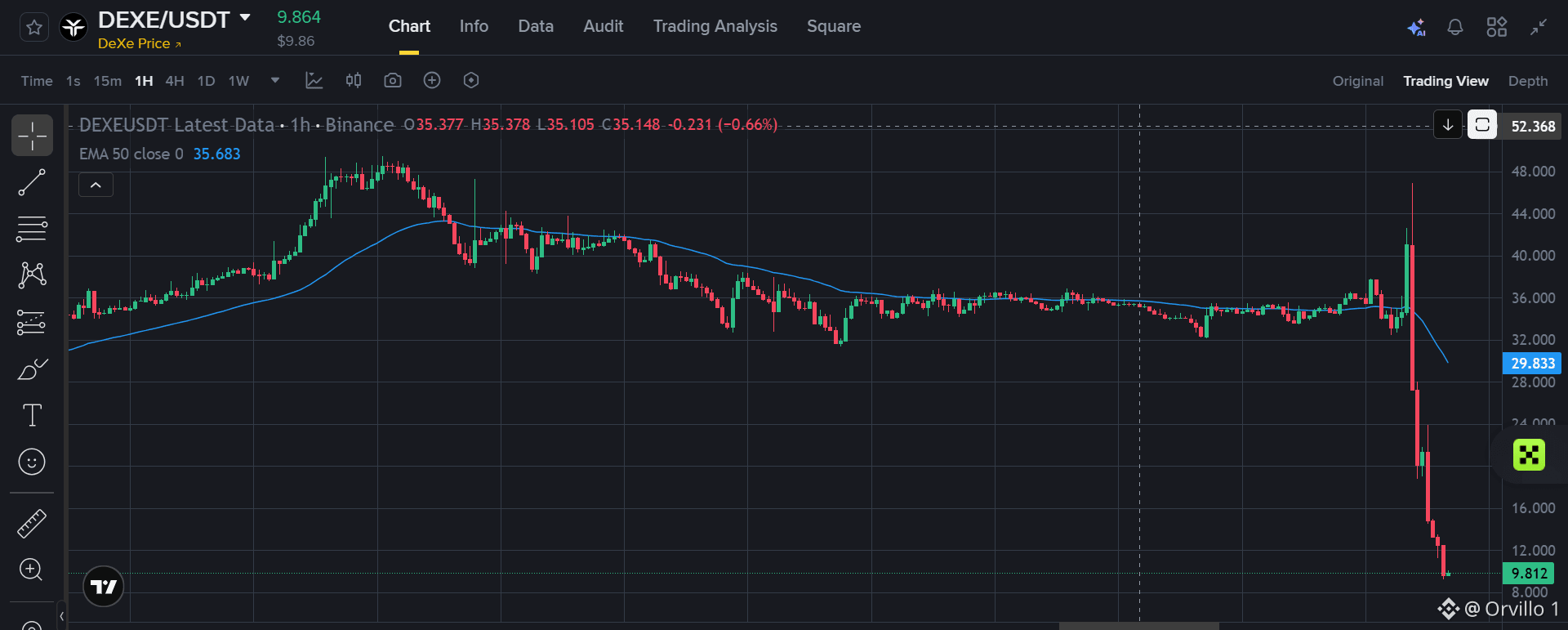Select the Fibonacci horizontal lines tool
1568x630 pixels.
tap(32, 230)
